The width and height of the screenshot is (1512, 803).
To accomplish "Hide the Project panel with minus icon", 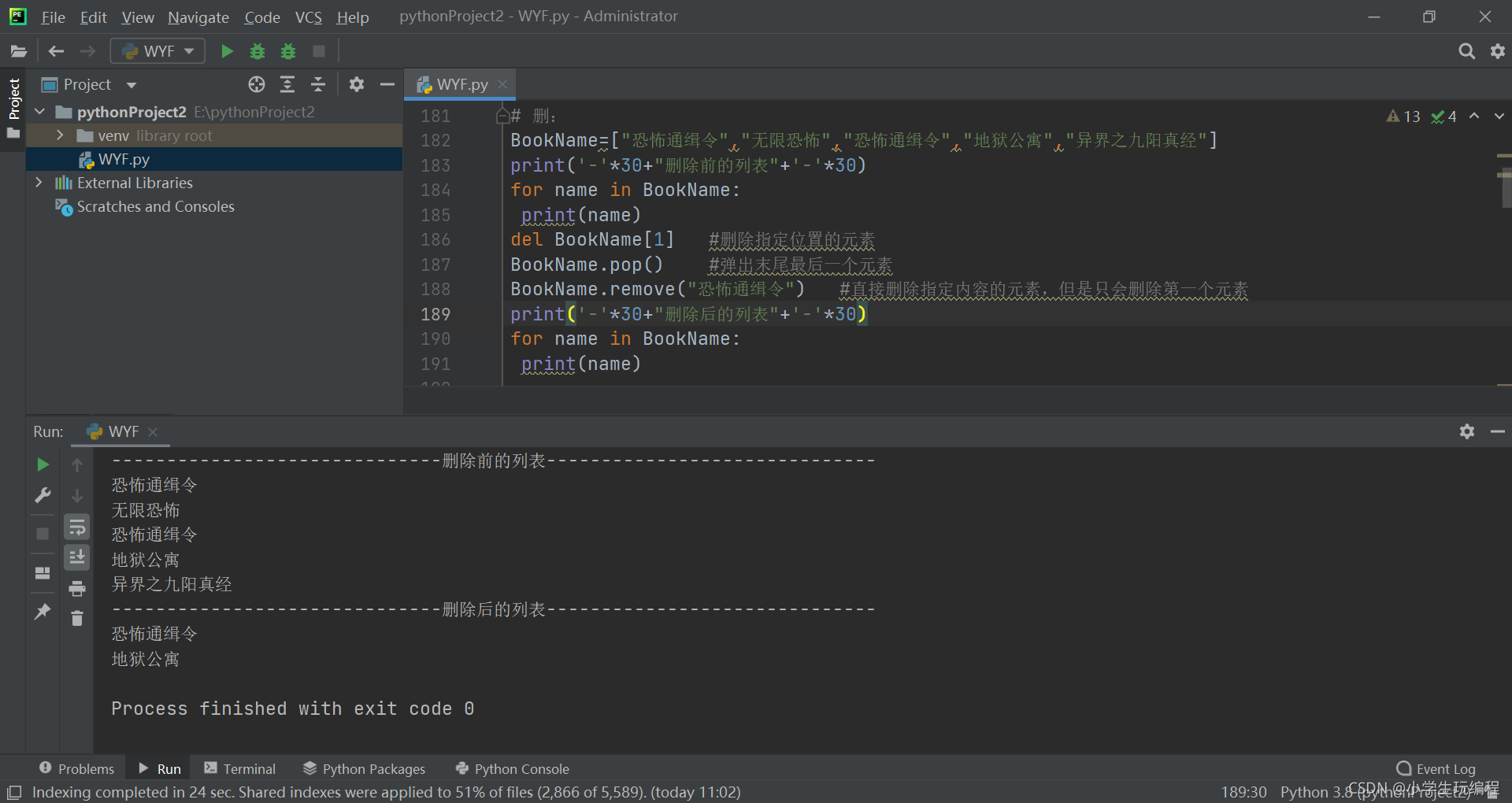I will [387, 84].
